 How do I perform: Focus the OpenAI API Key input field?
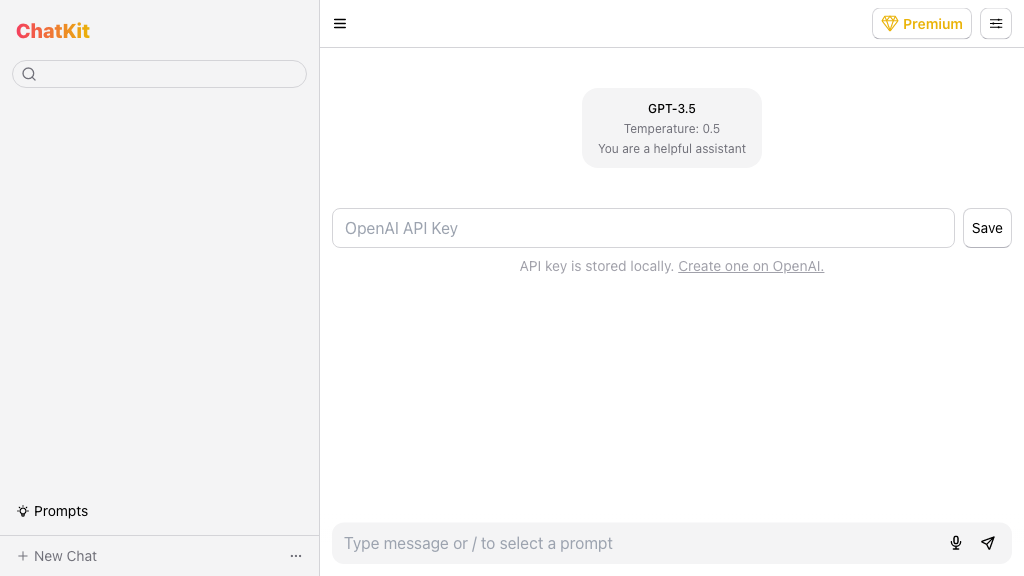tap(643, 228)
